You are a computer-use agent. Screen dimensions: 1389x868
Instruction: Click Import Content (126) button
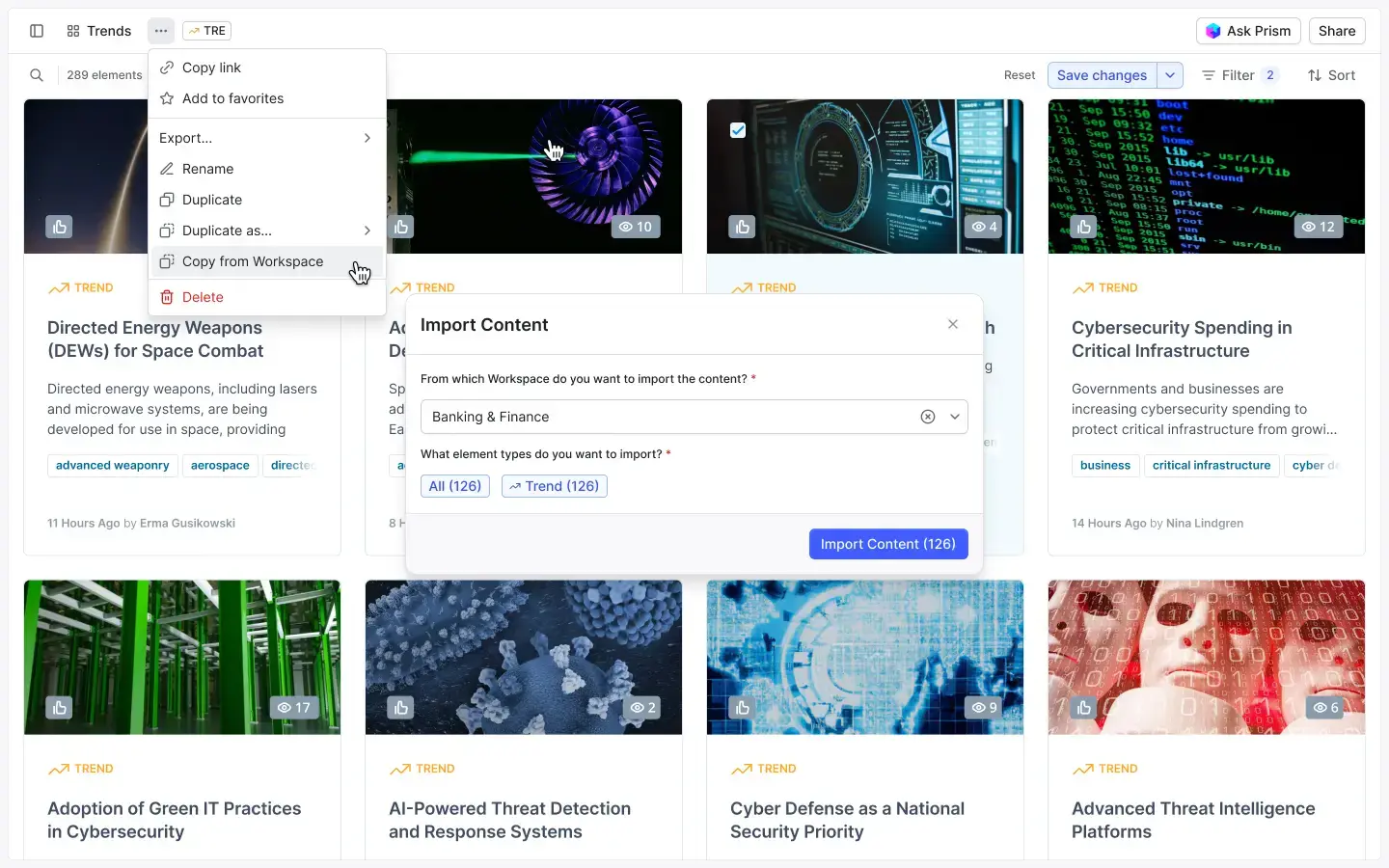tap(888, 544)
